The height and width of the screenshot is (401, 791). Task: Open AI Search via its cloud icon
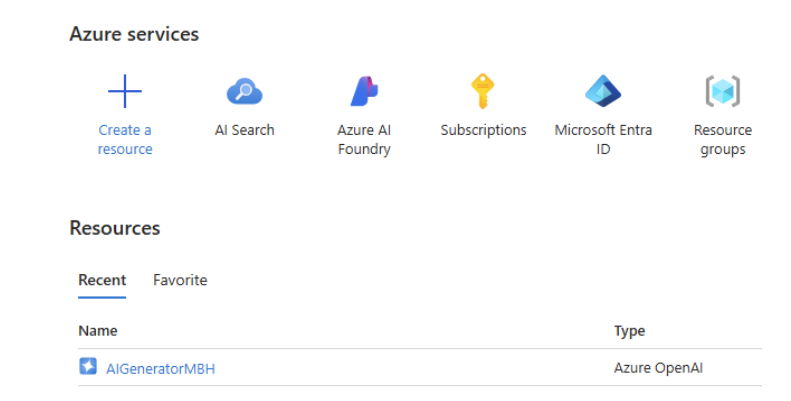click(244, 93)
